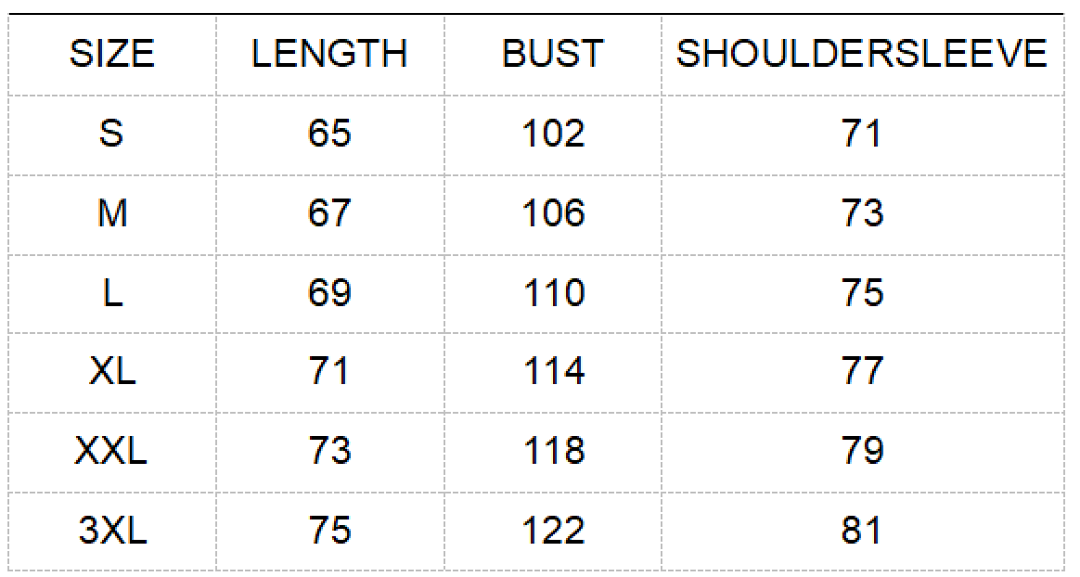This screenshot has height=577, width=1080.
Task: Click shouldersleeve value 81 in 3XL row
Action: coord(861,530)
